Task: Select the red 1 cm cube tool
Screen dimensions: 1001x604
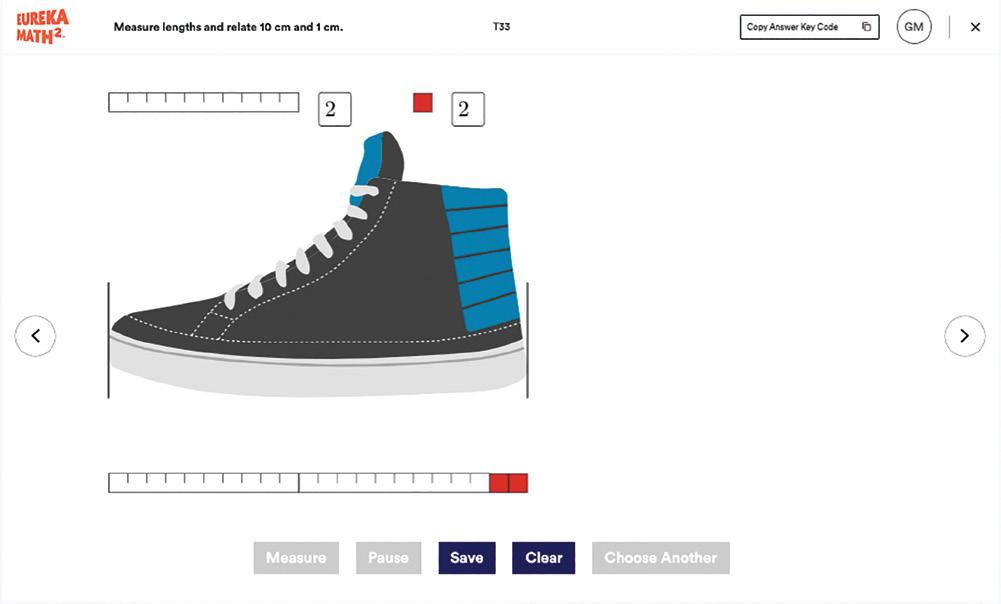Action: pos(423,102)
